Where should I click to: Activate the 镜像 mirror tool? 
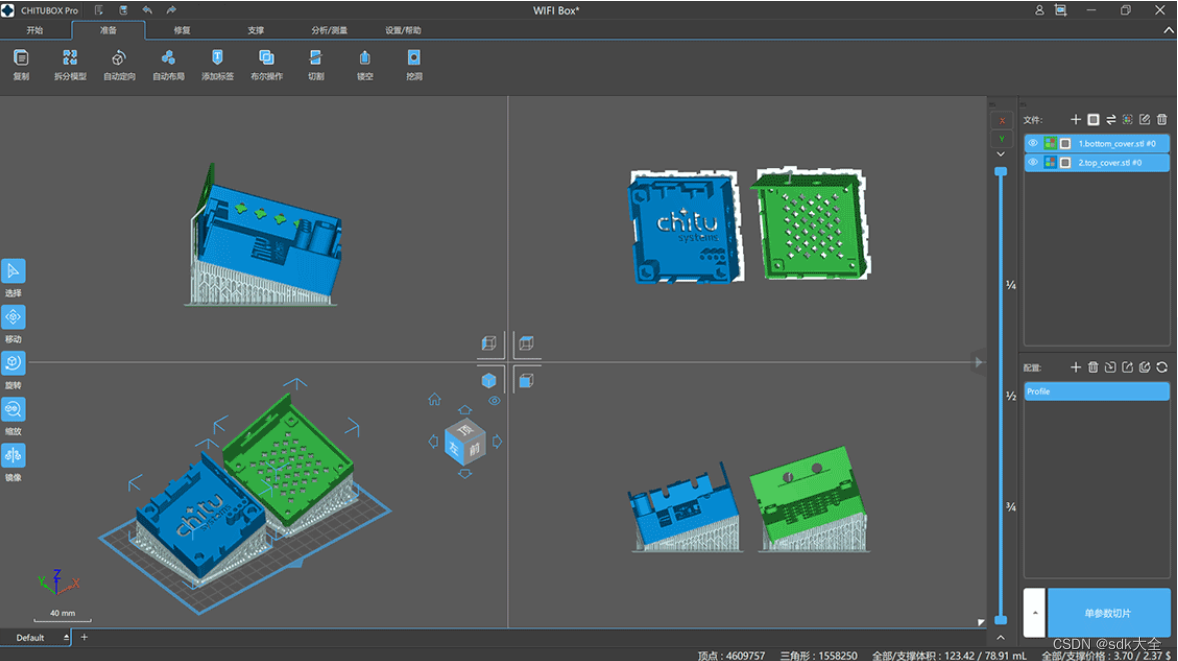point(13,455)
